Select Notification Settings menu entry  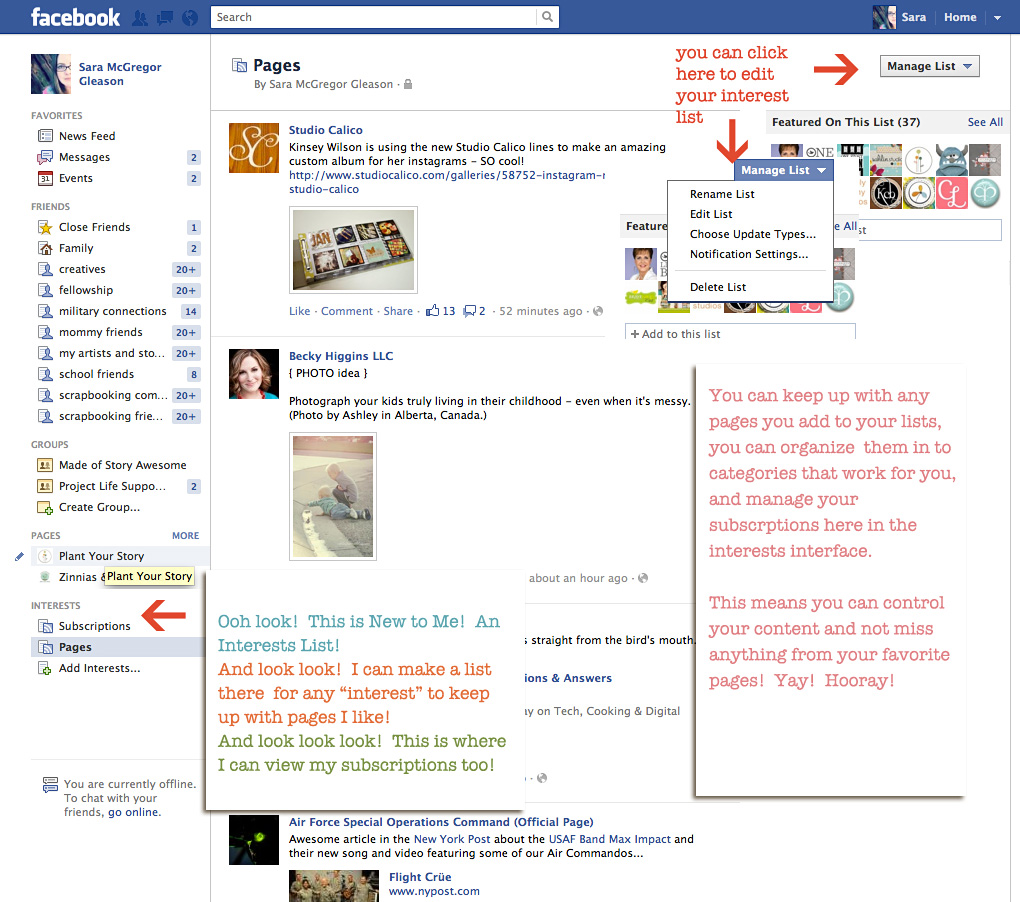tap(749, 254)
